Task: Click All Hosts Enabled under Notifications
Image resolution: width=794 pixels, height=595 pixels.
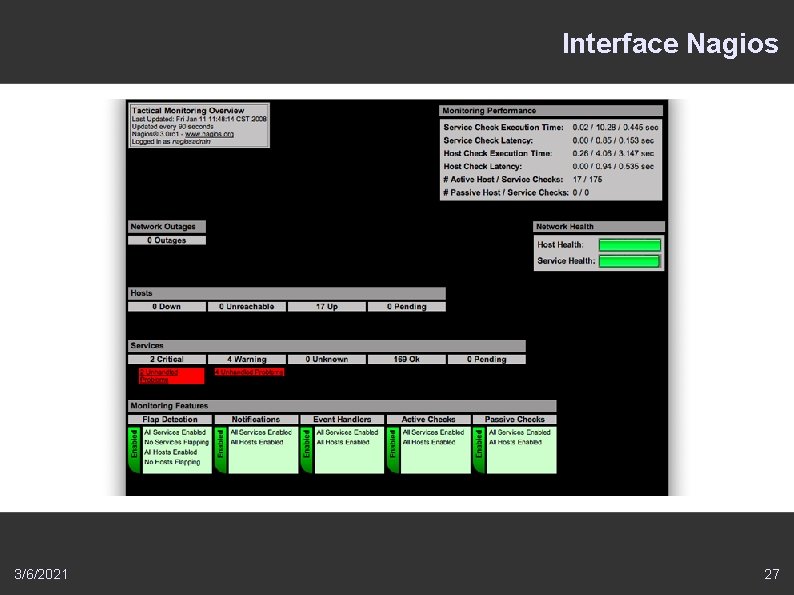Action: pyautogui.click(x=257, y=442)
